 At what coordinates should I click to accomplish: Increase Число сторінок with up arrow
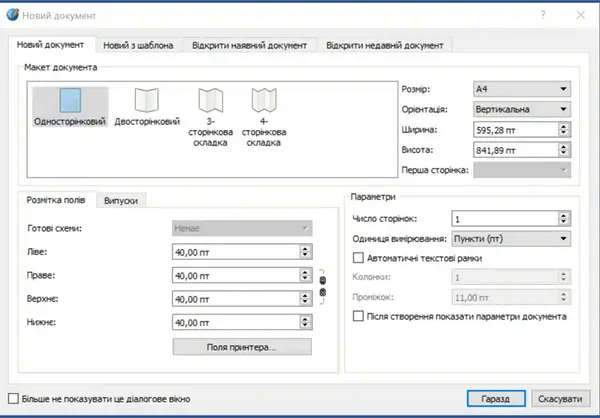point(564,216)
